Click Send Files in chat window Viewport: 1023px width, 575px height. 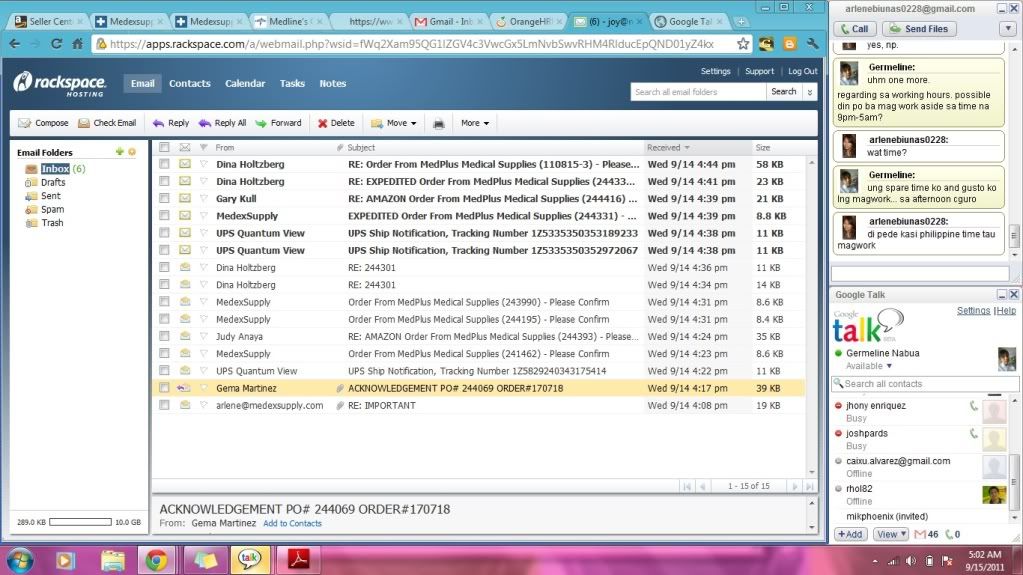919,29
